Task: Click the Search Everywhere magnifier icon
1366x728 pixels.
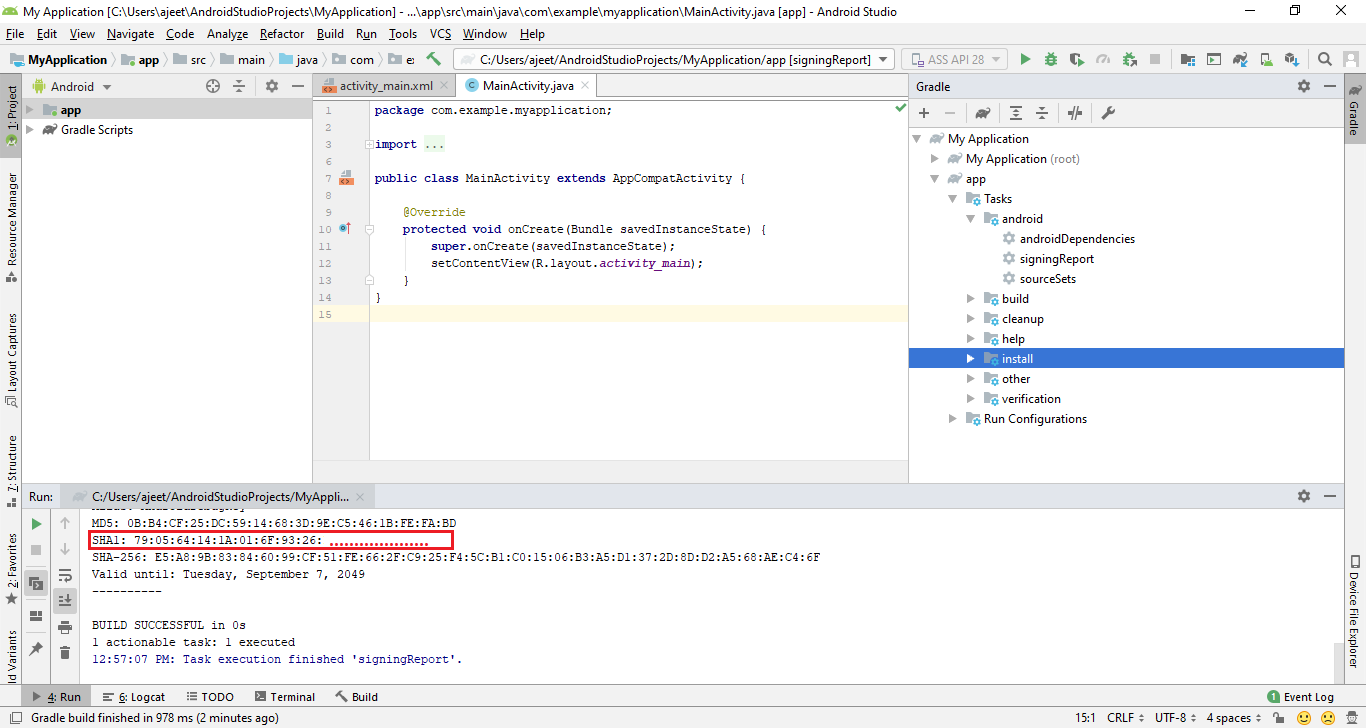Action: pos(1324,60)
